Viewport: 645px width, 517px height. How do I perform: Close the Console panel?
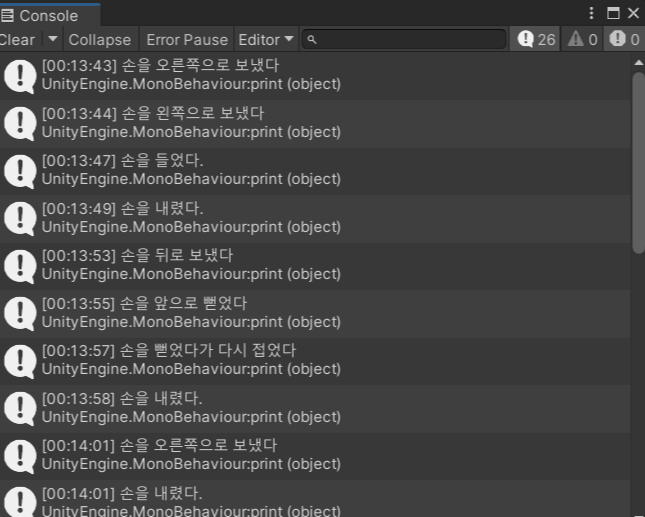click(x=633, y=13)
